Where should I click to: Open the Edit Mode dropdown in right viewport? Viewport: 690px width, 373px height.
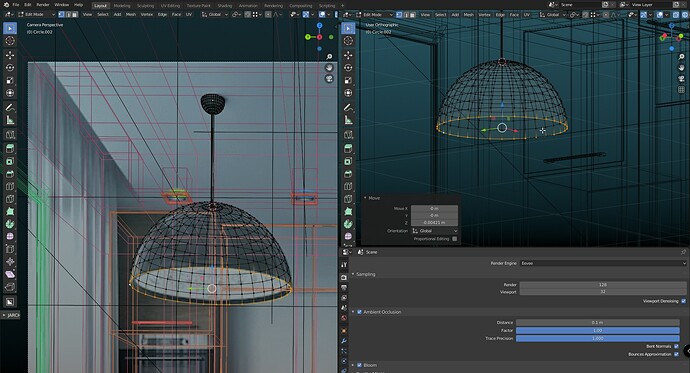pyautogui.click(x=374, y=15)
